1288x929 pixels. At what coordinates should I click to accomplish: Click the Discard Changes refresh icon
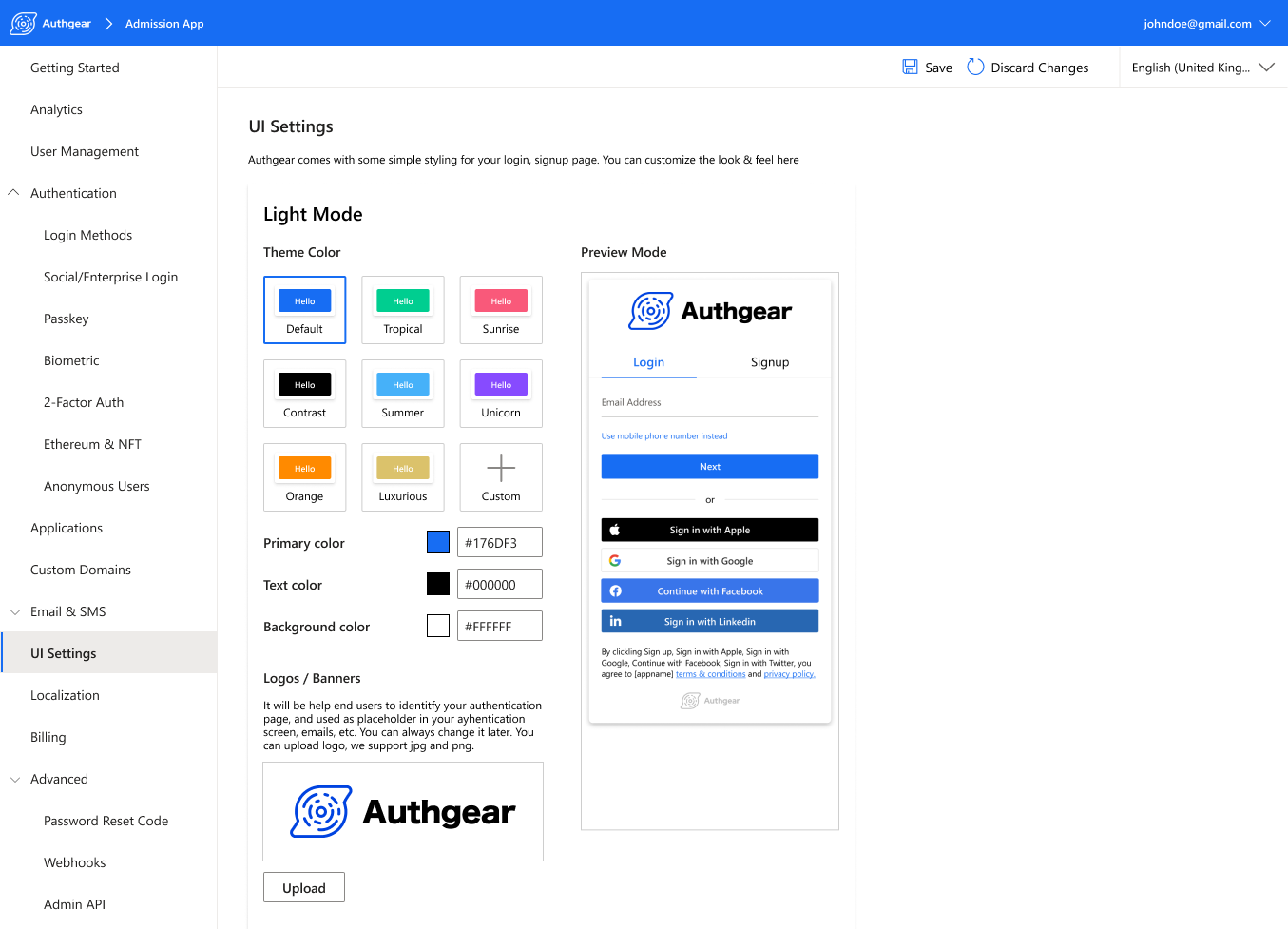tap(975, 67)
